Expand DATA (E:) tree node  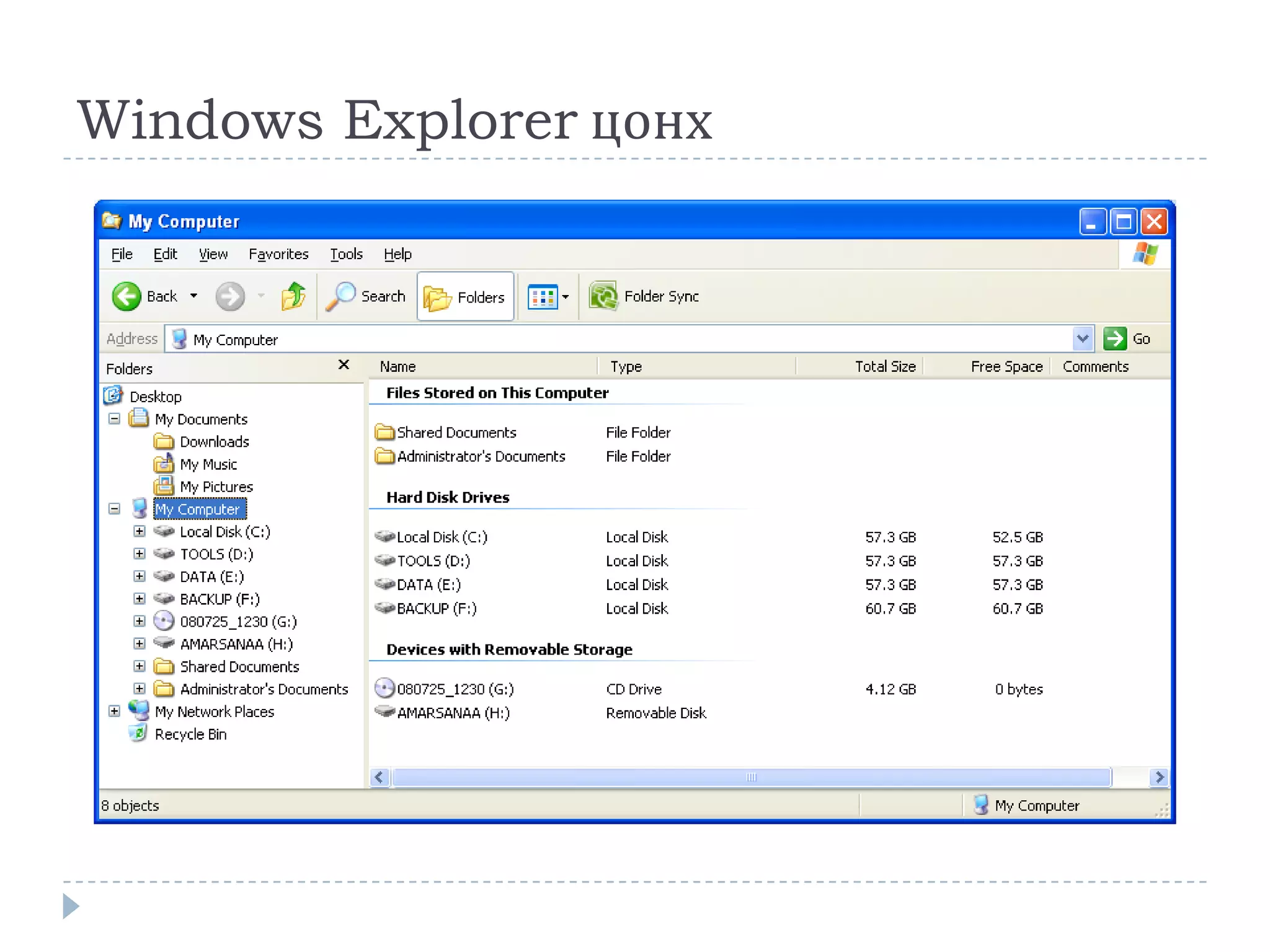point(140,576)
